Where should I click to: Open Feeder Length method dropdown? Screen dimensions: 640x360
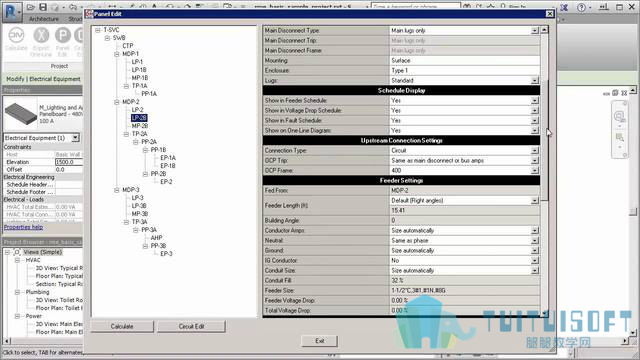tap(535, 201)
